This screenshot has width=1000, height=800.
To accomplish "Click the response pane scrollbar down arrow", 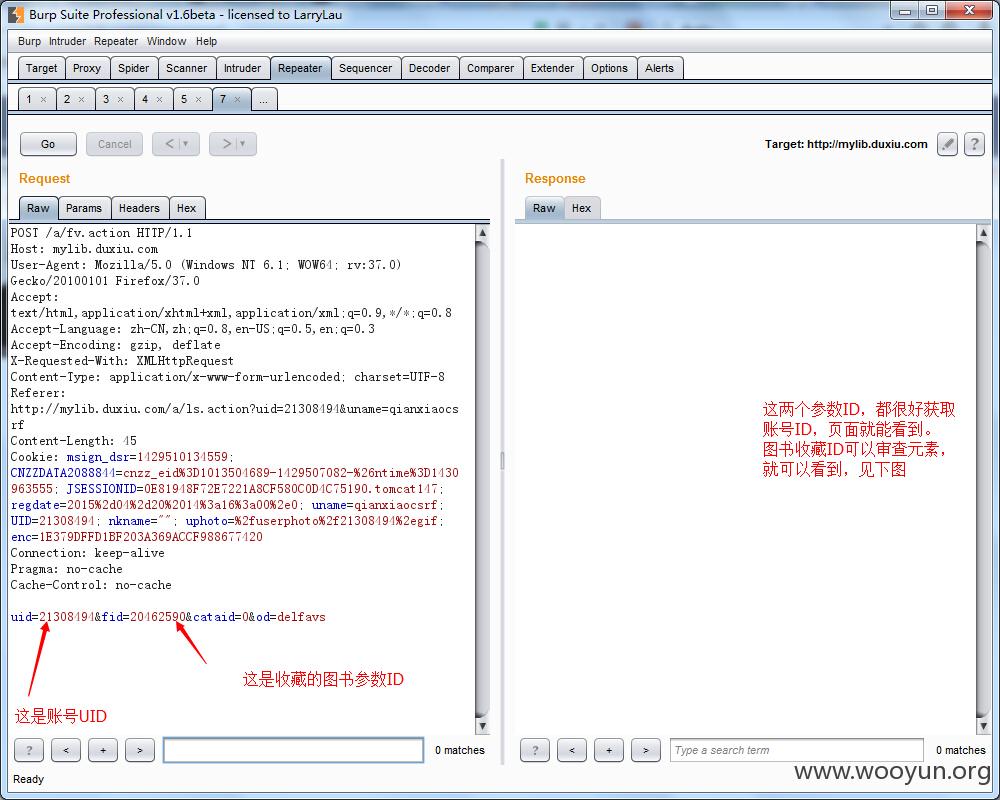I will (x=983, y=726).
